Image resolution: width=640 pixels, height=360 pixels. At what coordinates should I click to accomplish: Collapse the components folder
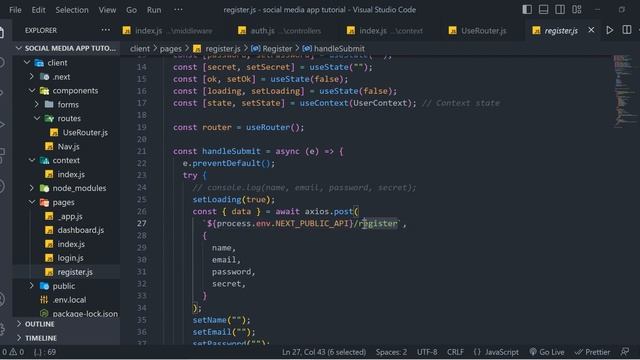pyautogui.click(x=66, y=91)
